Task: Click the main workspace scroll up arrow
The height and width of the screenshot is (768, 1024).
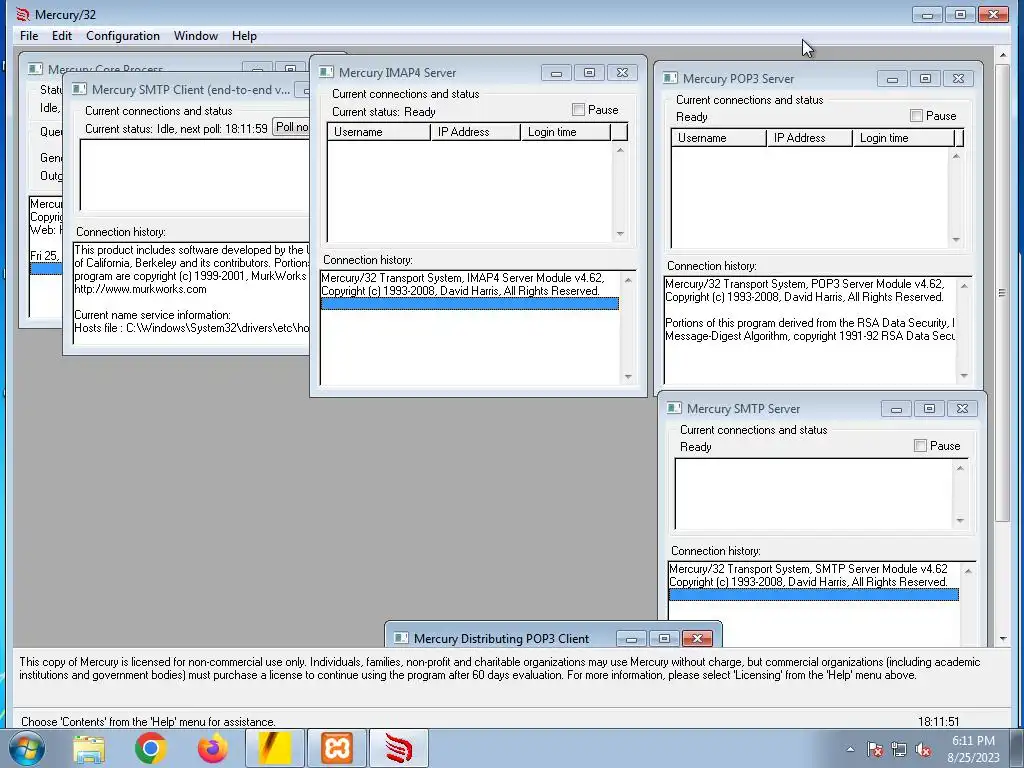Action: tap(1002, 56)
